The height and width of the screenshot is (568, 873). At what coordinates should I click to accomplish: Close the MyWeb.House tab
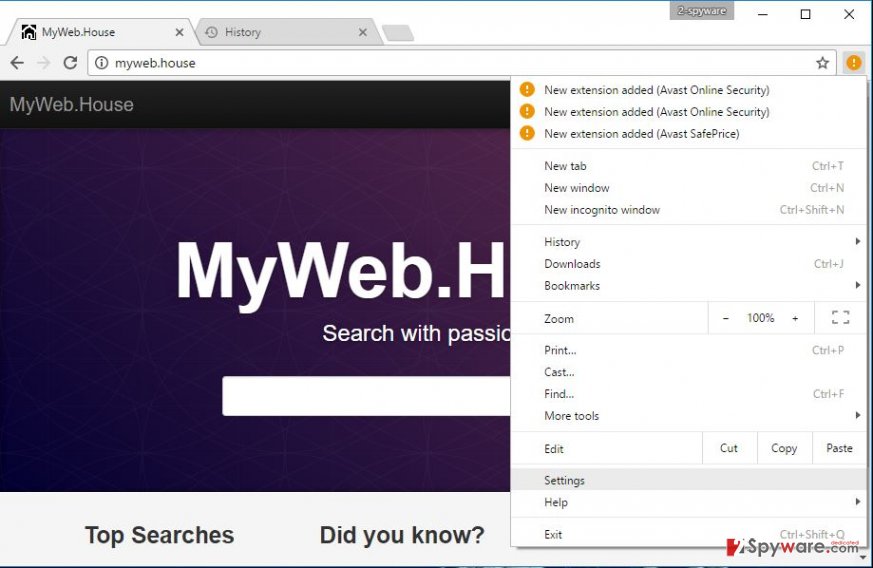[179, 32]
